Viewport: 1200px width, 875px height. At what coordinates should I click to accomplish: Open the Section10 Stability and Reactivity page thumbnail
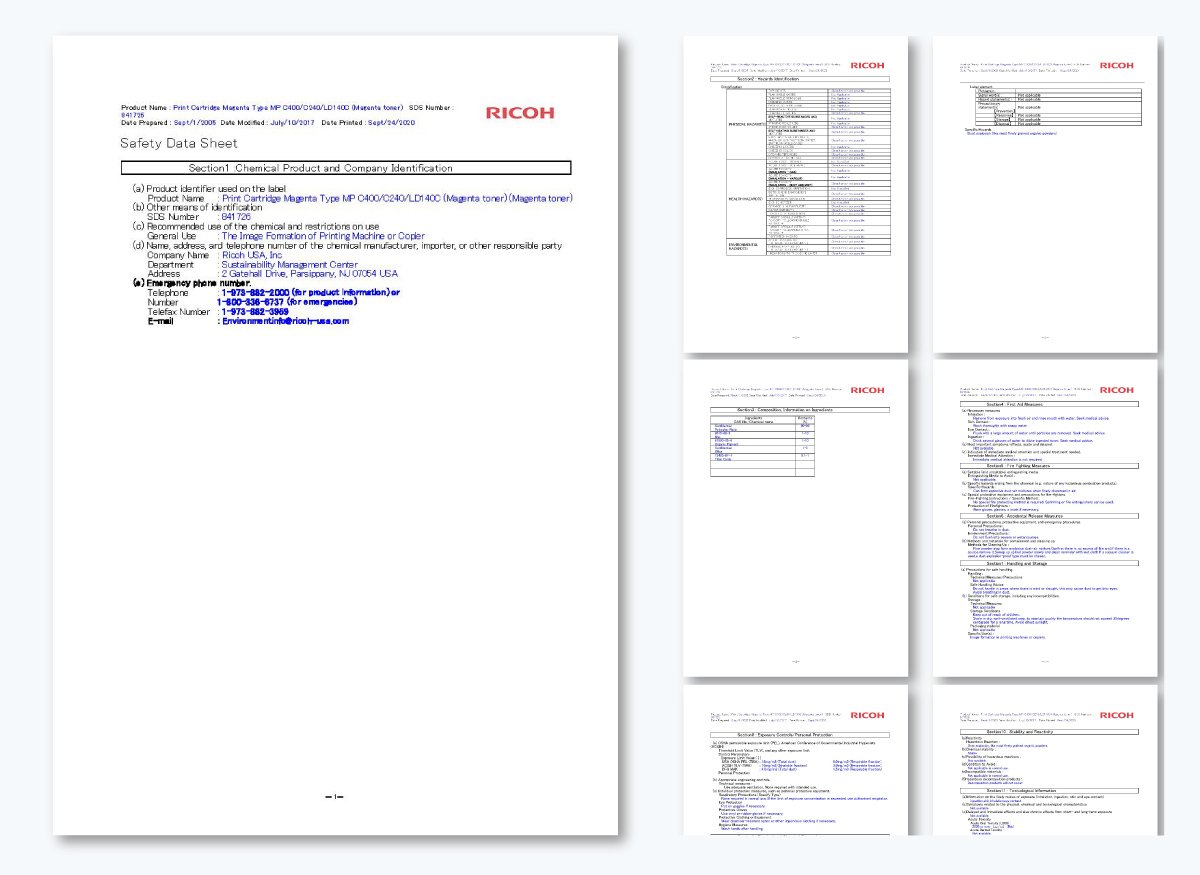[1045, 759]
